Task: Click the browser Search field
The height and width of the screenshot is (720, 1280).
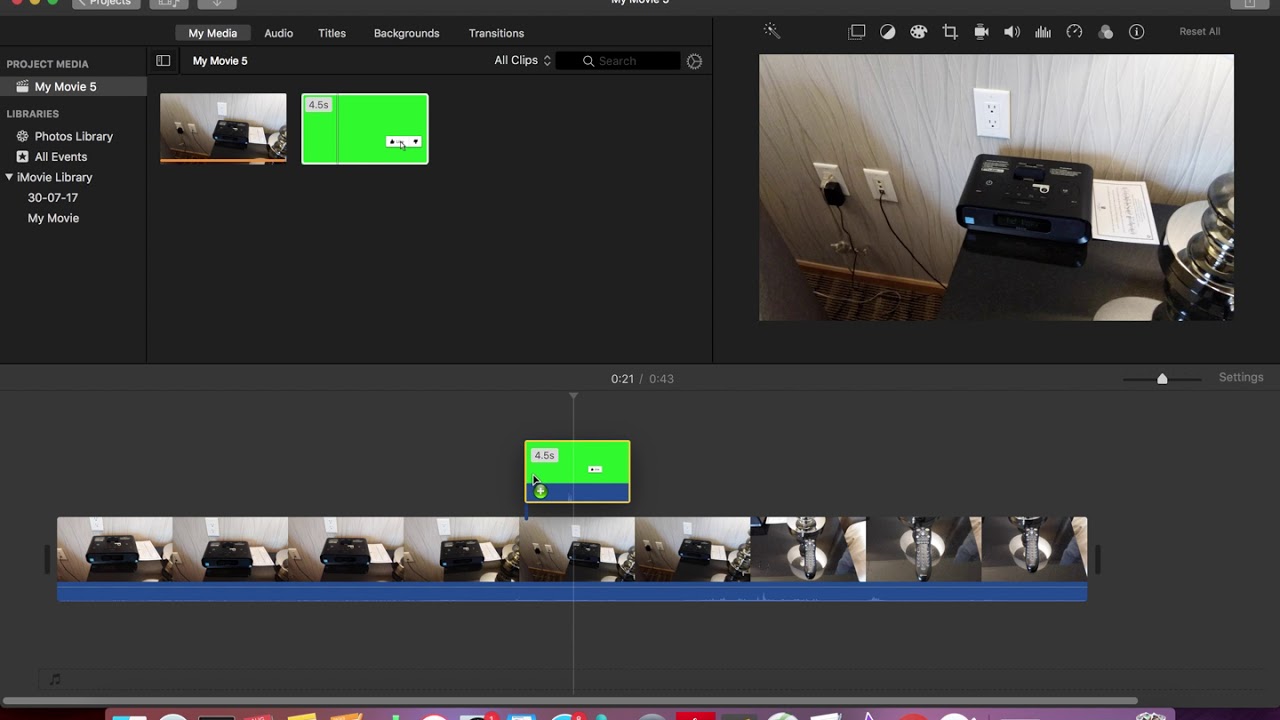Action: [x=618, y=61]
